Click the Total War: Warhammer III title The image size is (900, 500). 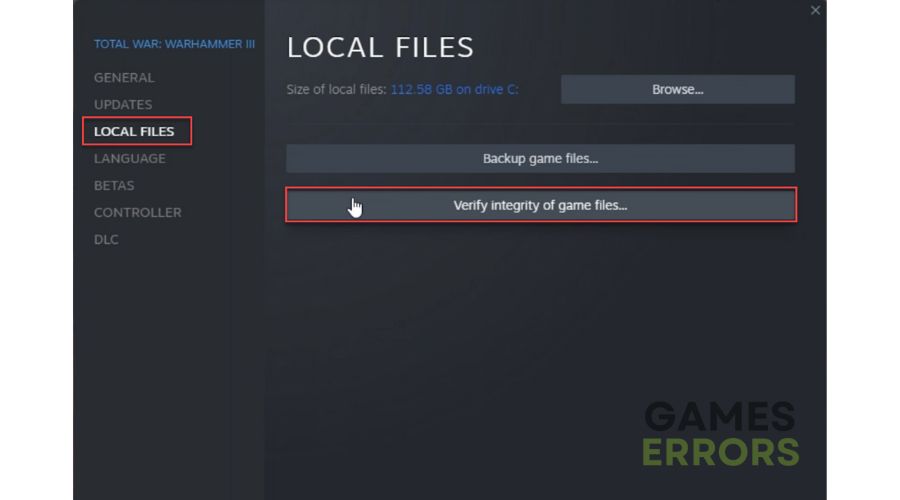click(174, 44)
